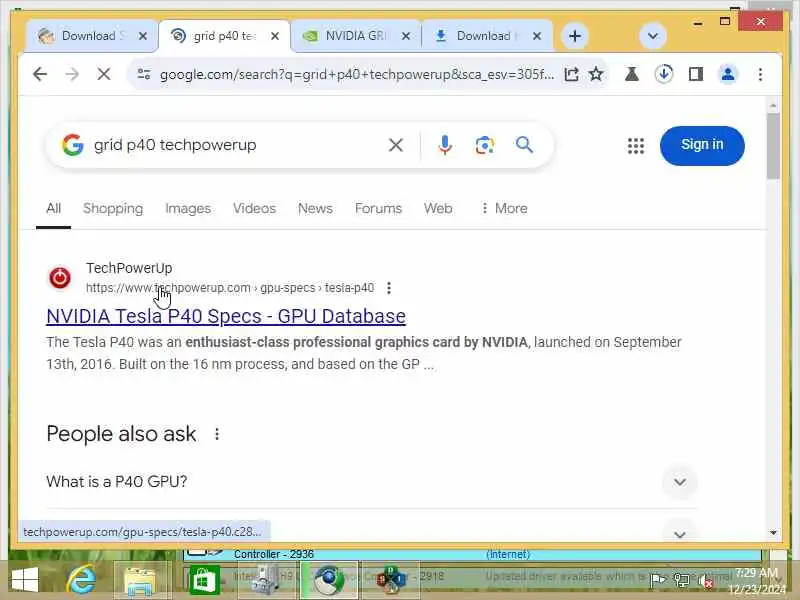800x600 pixels.
Task: Clear the search query with X
Action: click(x=396, y=145)
